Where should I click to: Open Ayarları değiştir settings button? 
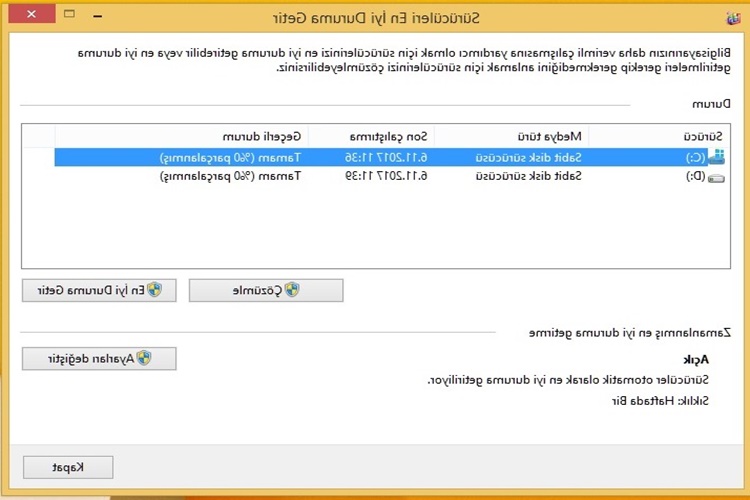[x=99, y=358]
